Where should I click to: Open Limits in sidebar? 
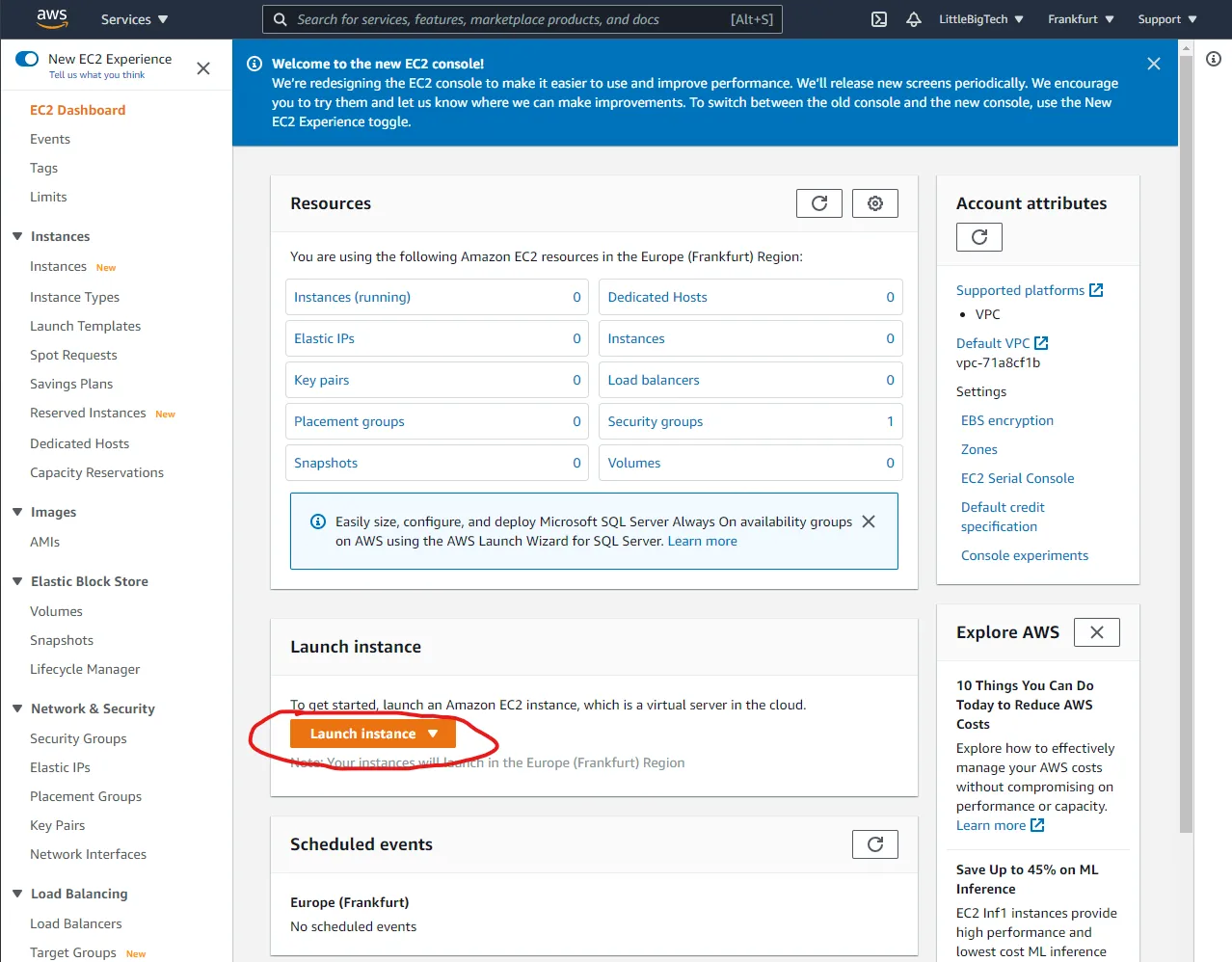(48, 197)
